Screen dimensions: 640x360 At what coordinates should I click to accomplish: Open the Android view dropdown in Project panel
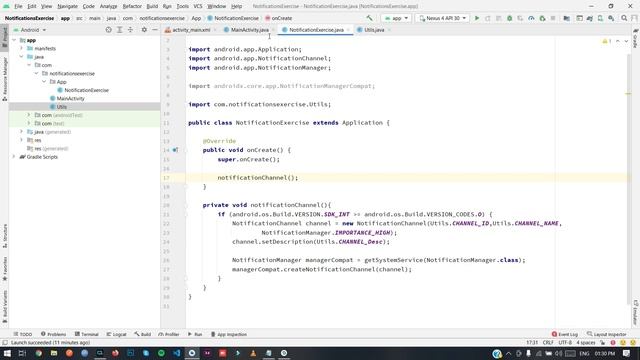click(x=30, y=30)
